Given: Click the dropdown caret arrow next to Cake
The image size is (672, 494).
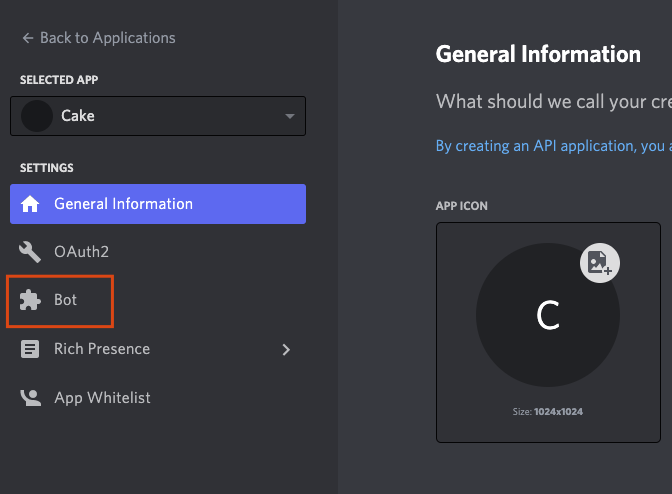Looking at the screenshot, I should point(290,116).
